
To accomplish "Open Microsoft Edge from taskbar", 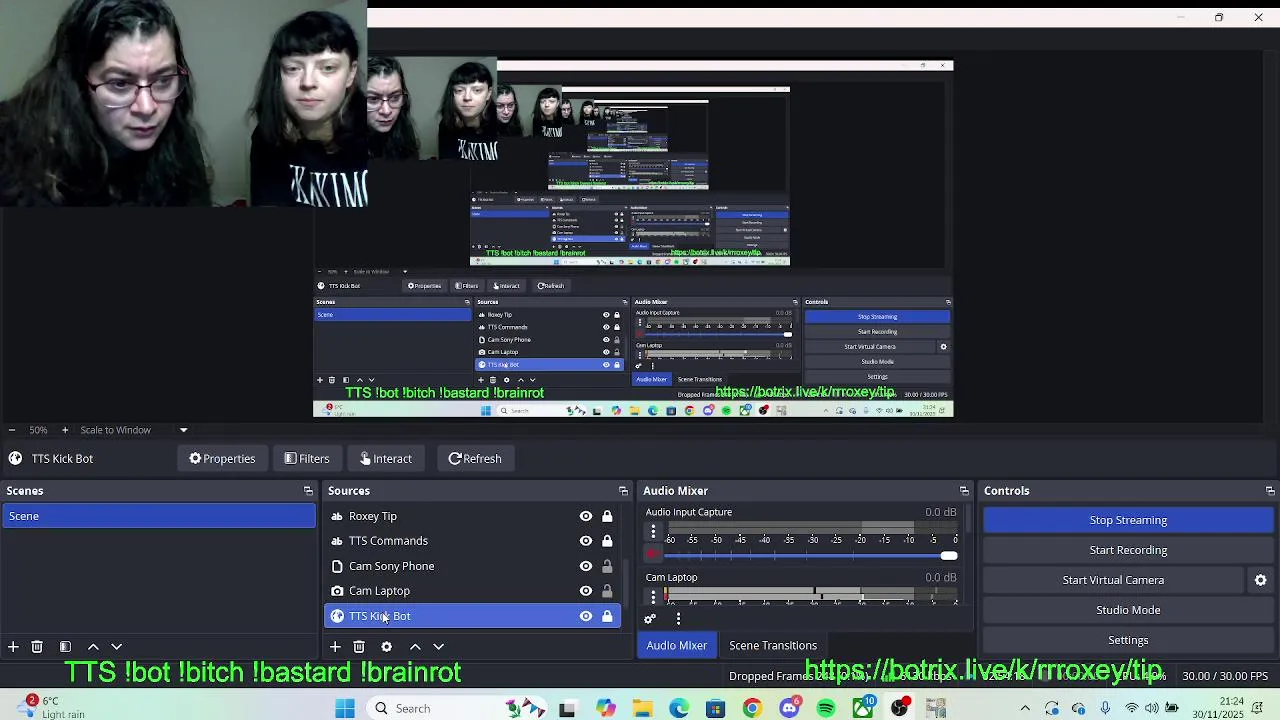I will click(679, 708).
